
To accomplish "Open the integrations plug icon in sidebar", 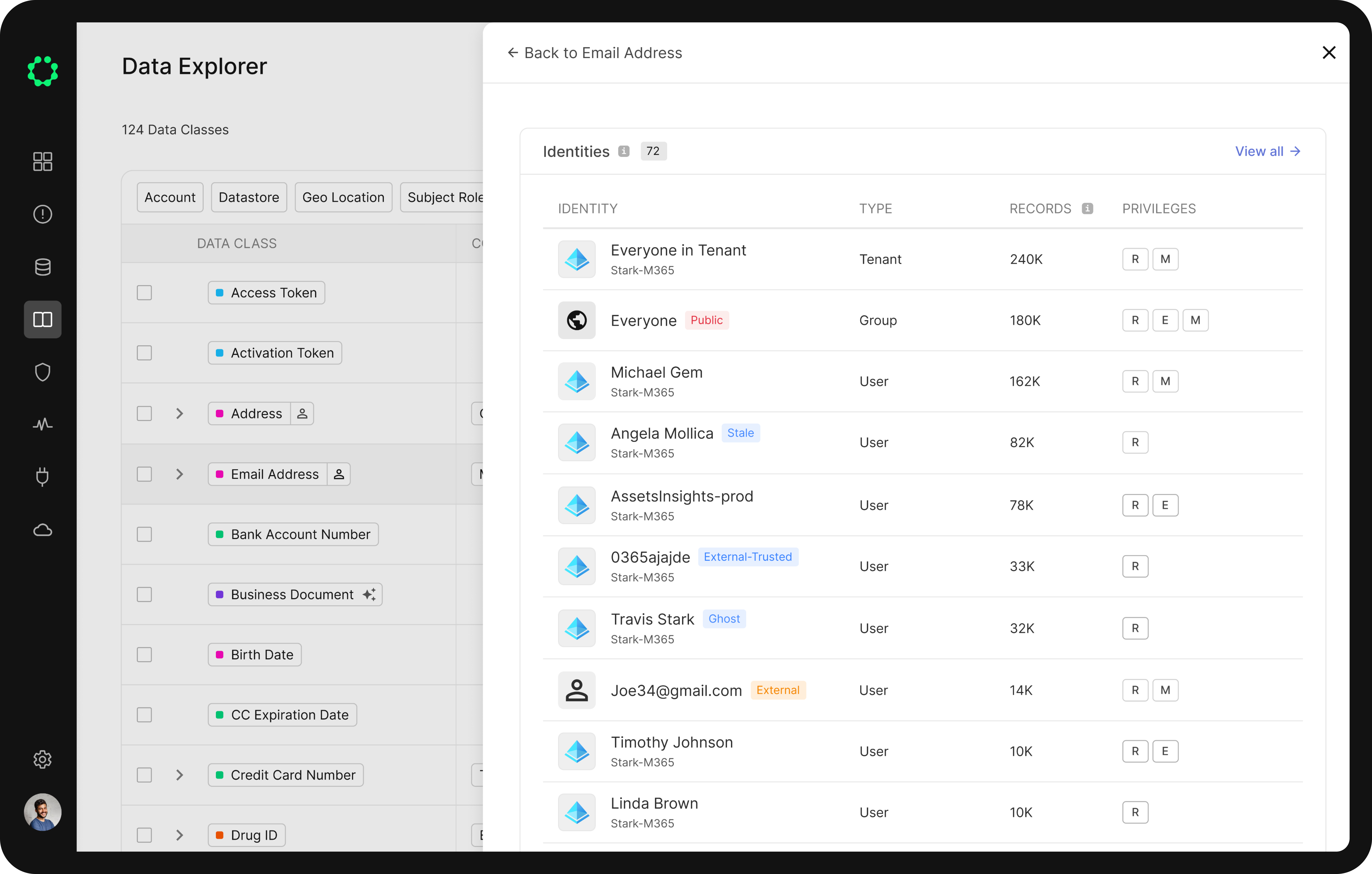I will (43, 477).
